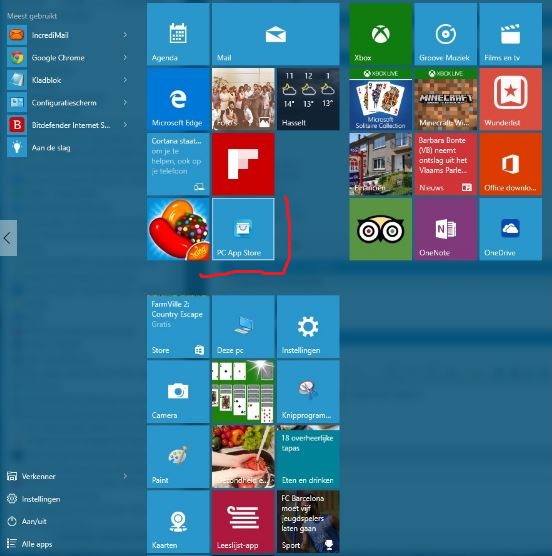Viewport: 552px width, 556px height.
Task: Open the Store tile with FarmVille 2
Action: (178, 327)
